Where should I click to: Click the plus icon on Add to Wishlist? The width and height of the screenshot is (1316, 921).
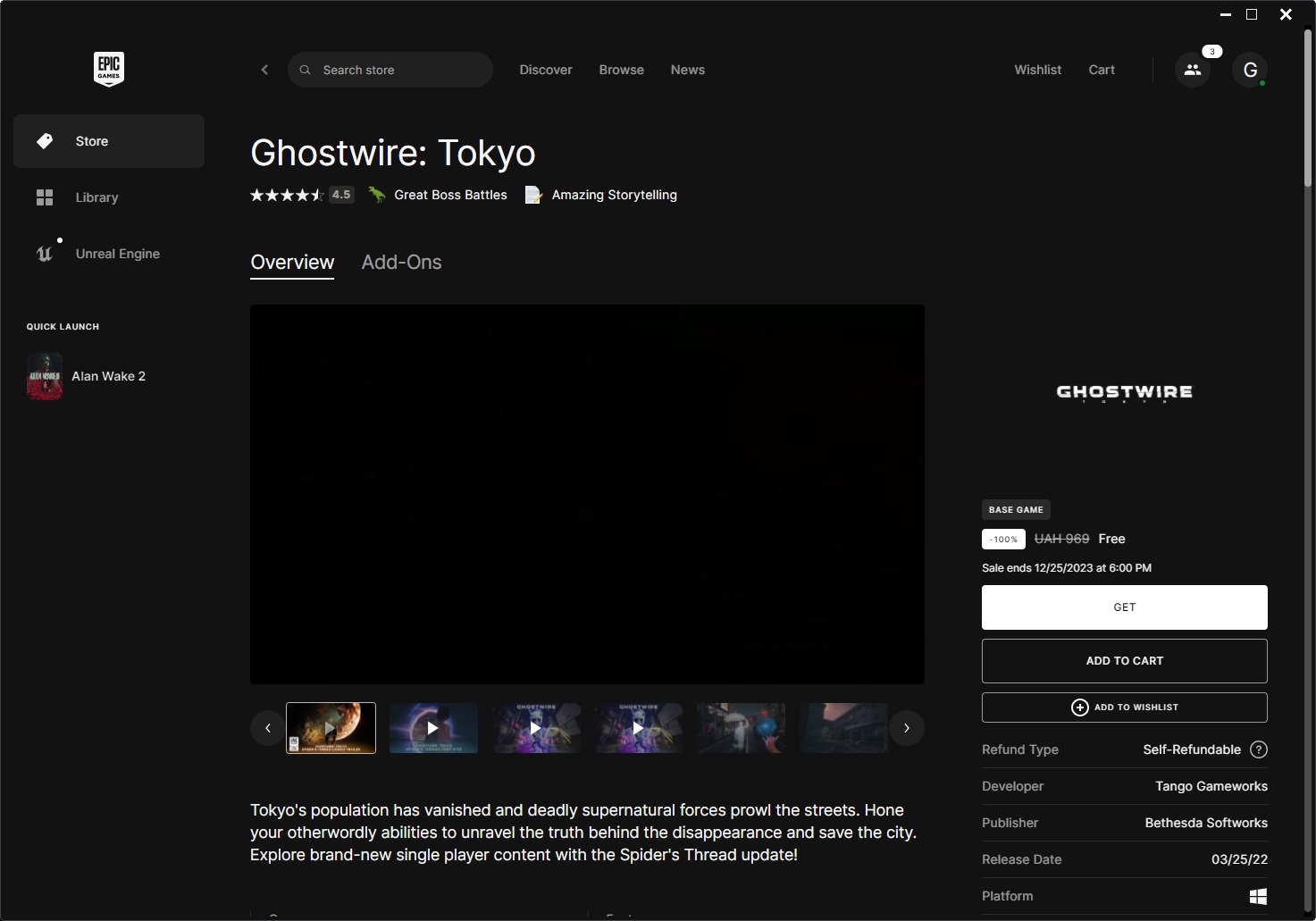[1079, 707]
